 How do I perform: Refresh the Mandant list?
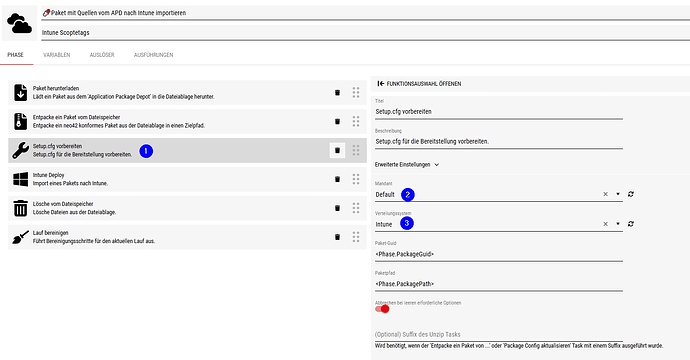631,194
